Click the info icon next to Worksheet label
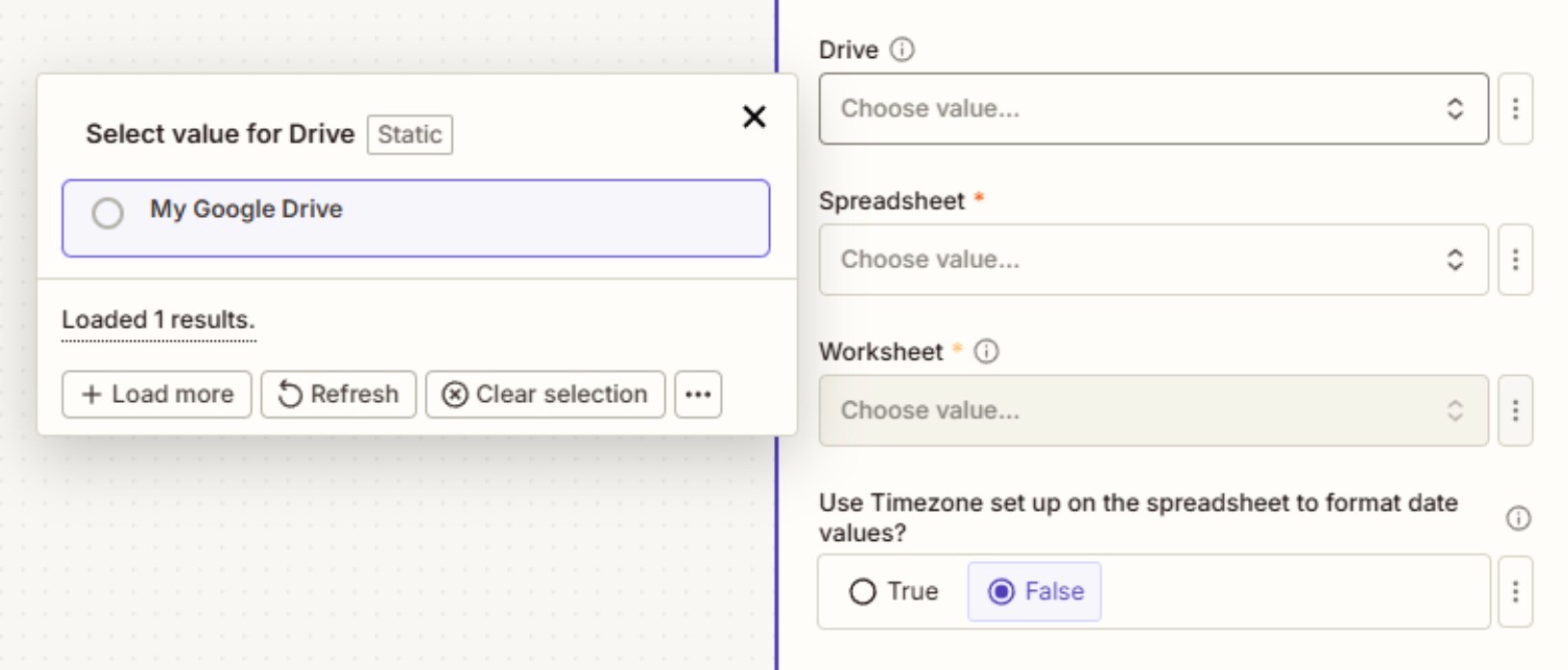 [986, 352]
